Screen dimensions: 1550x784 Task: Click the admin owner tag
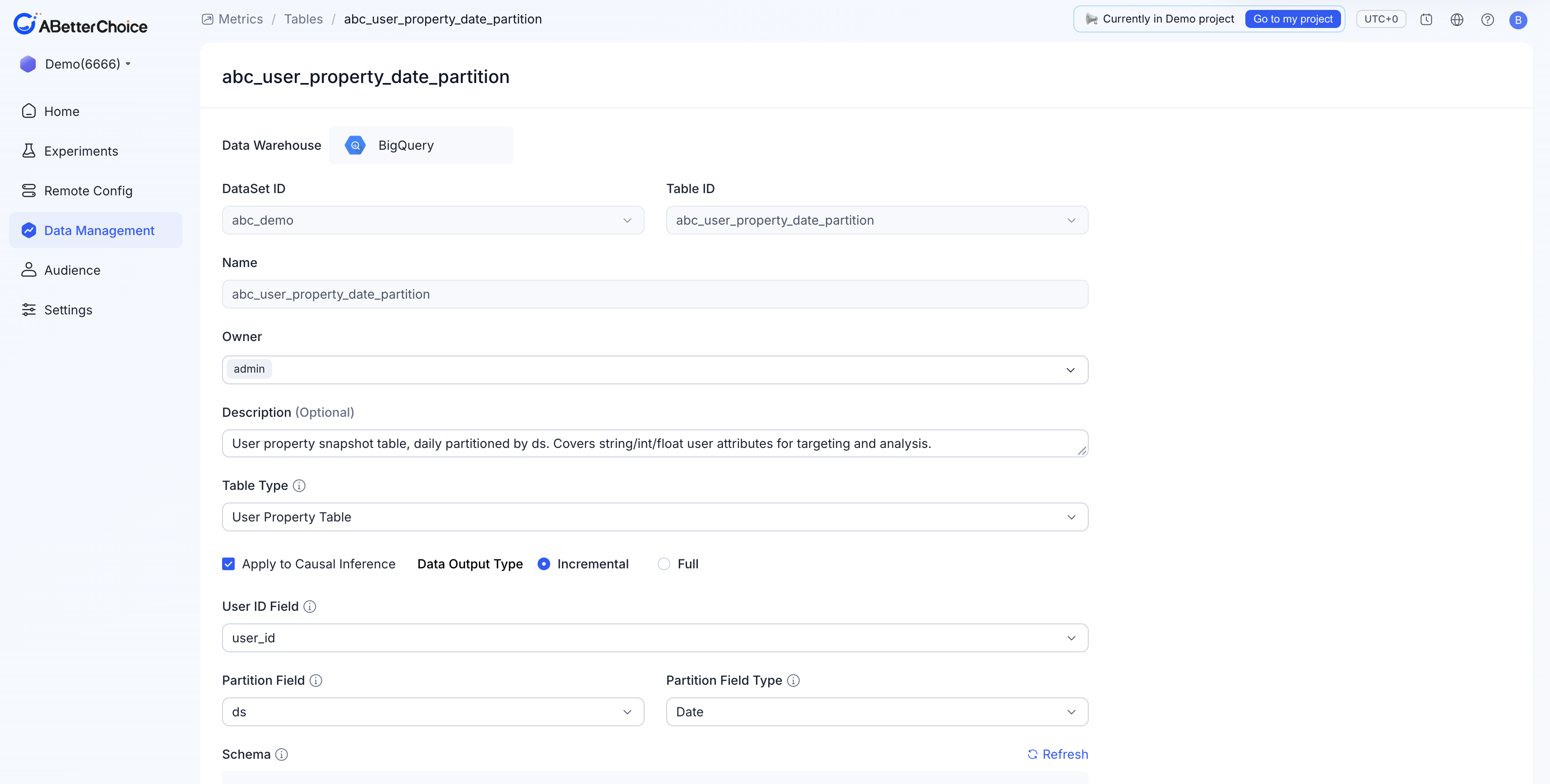point(249,369)
